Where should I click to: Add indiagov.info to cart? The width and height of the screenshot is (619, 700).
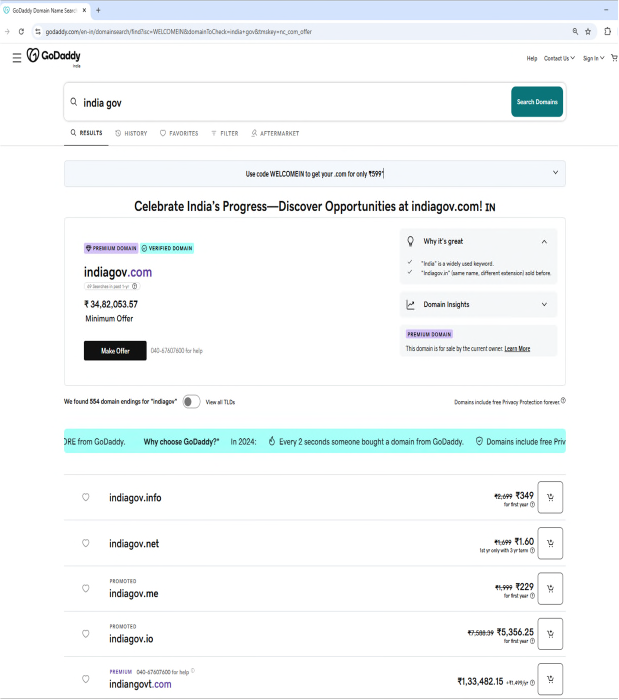pyautogui.click(x=550, y=497)
